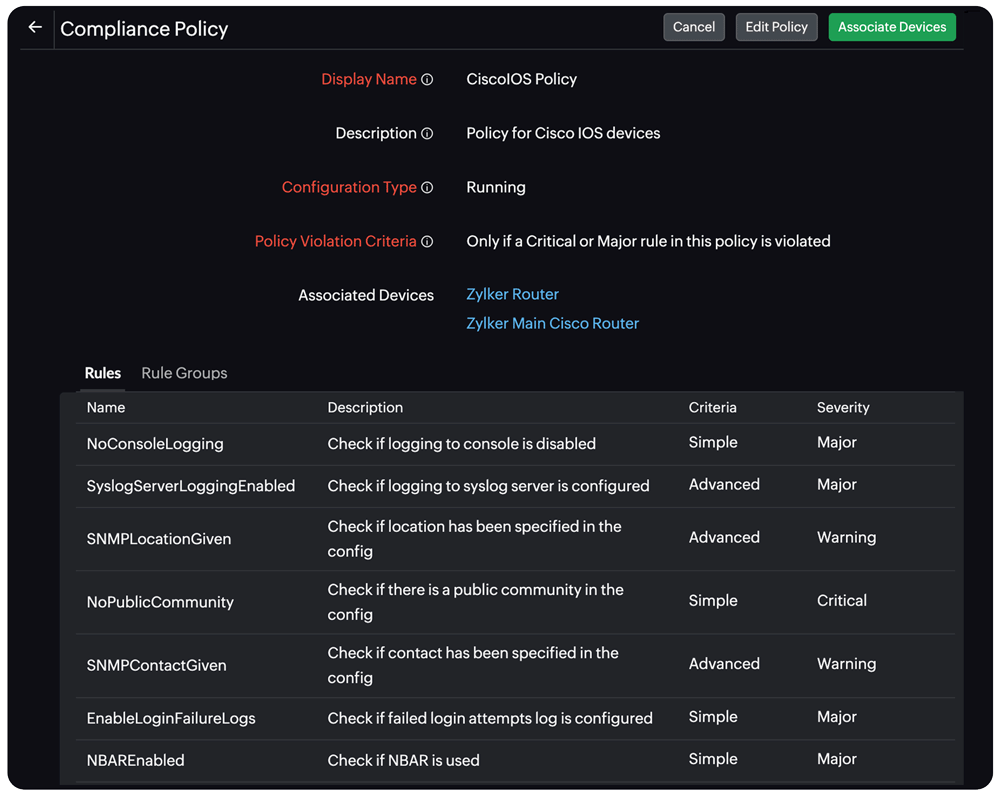This screenshot has height=795, width=1000.
Task: Click the back arrow to exit Compliance Policy
Action: pyautogui.click(x=34, y=27)
